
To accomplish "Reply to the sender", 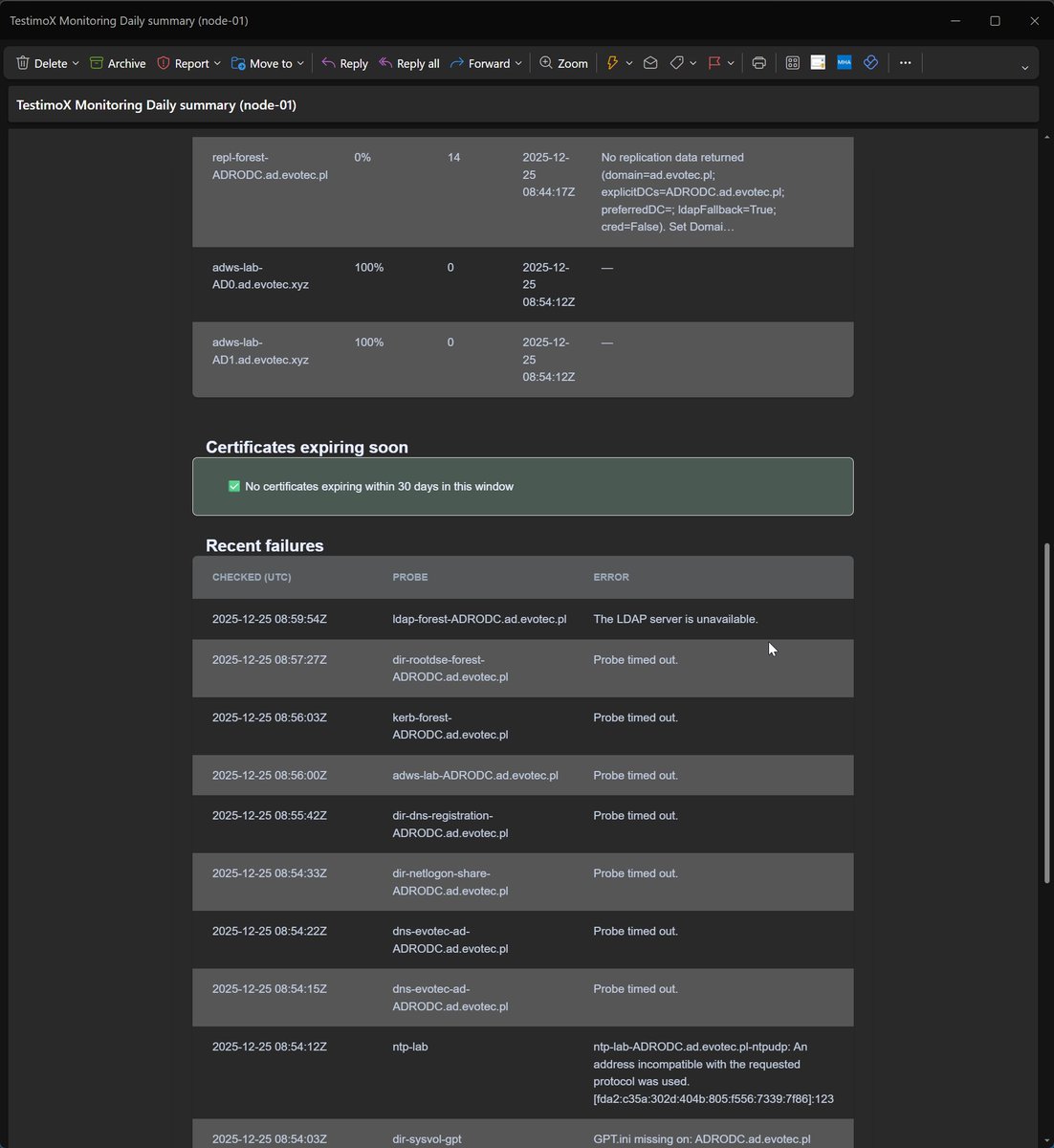I will click(344, 63).
